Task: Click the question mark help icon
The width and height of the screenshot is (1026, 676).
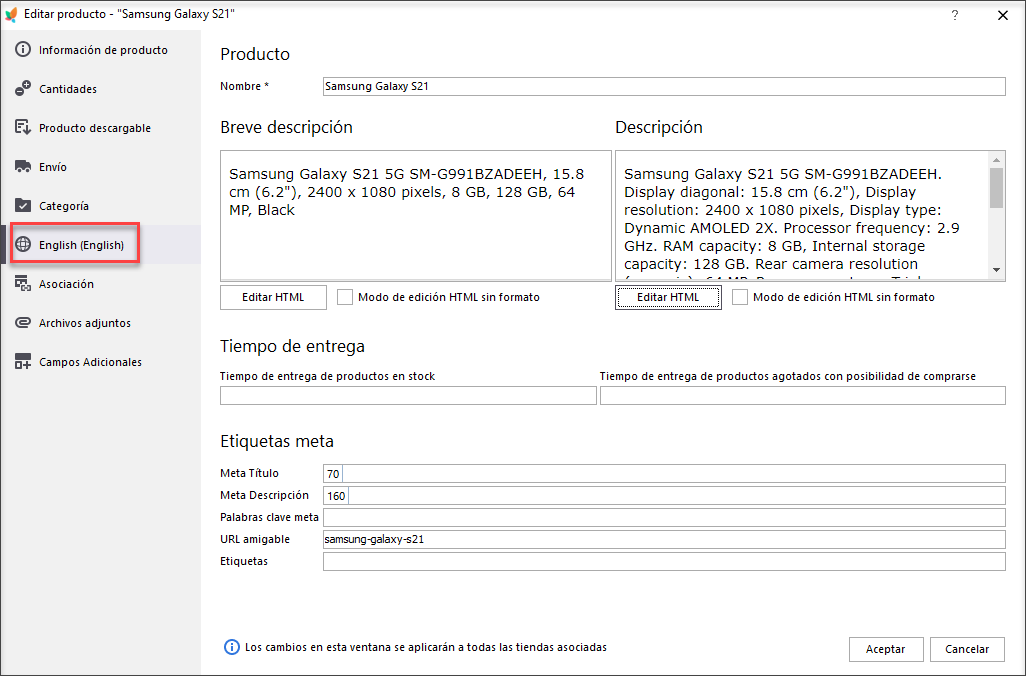Action: 955,15
